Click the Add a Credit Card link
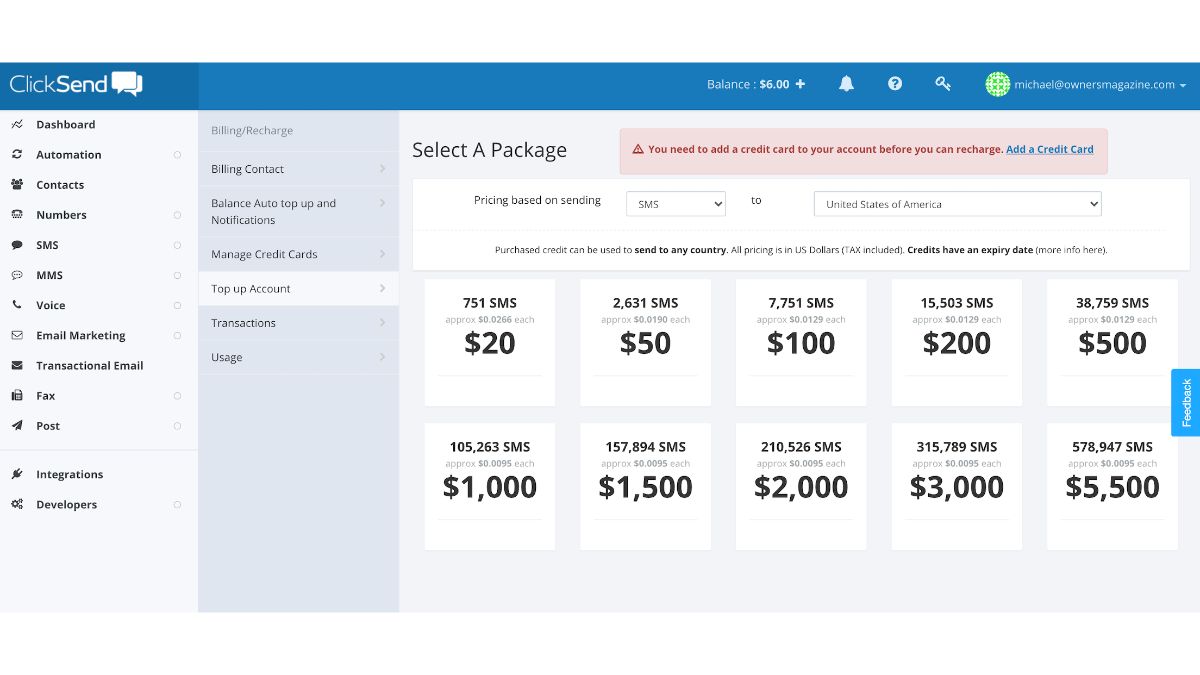This screenshot has height=675, width=1200. tap(1049, 150)
